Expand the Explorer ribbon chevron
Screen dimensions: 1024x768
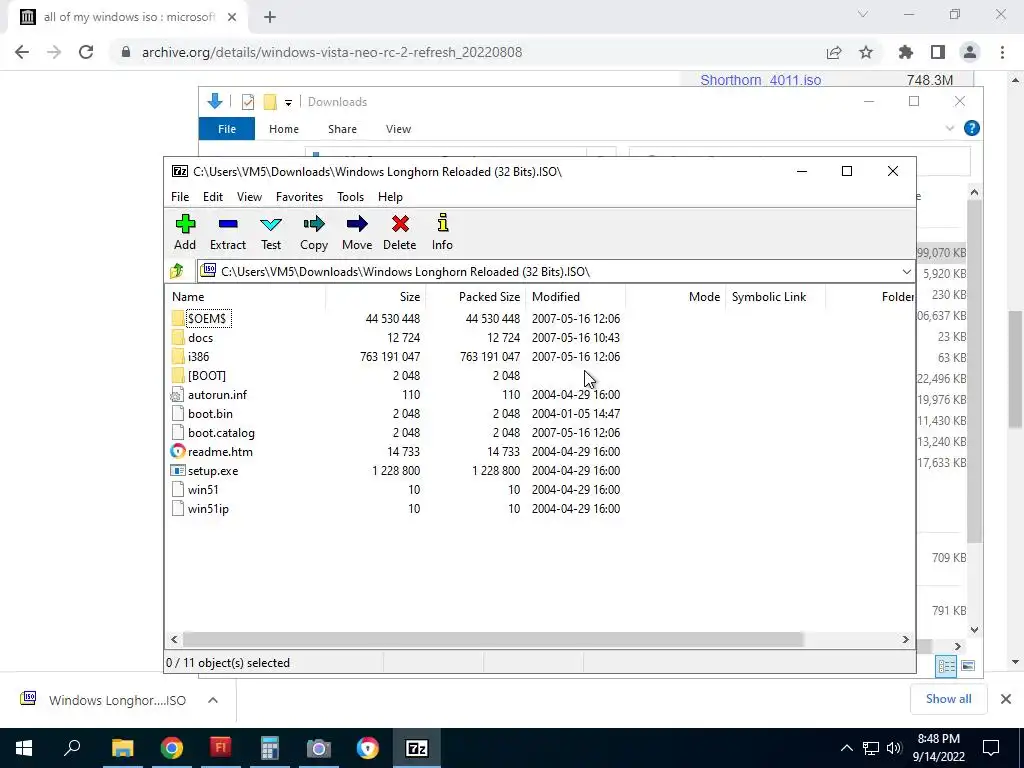pos(950,129)
